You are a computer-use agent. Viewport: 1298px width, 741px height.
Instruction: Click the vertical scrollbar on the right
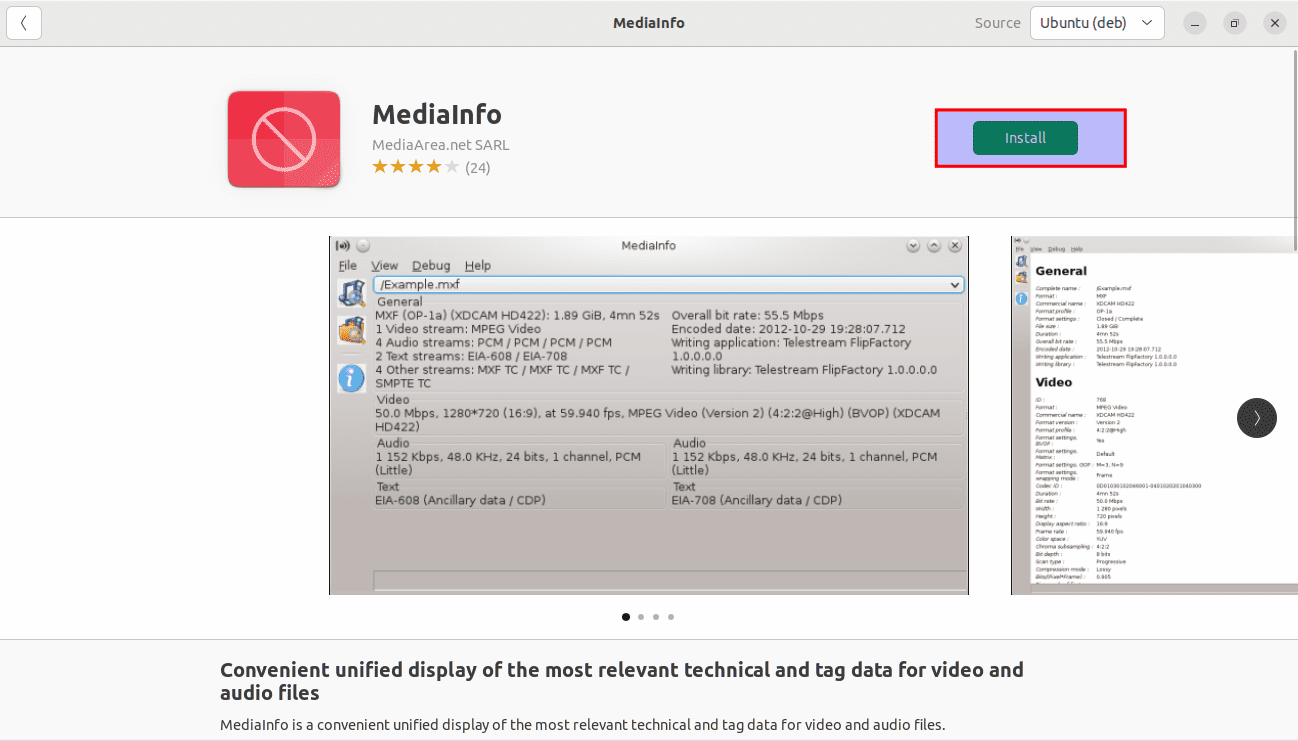pos(1294,150)
